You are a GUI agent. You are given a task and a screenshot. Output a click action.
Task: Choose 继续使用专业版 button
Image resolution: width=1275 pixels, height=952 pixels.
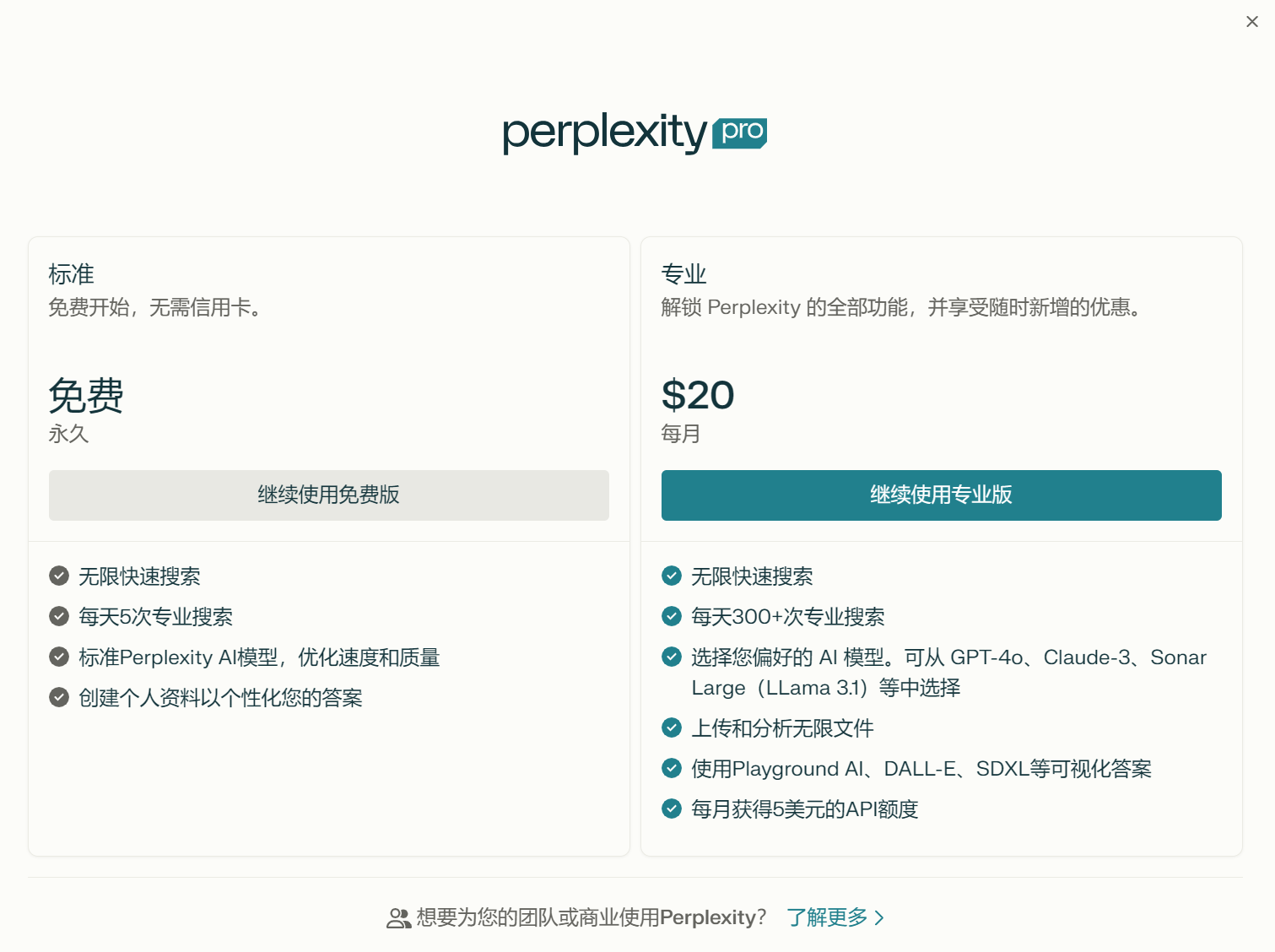[942, 495]
